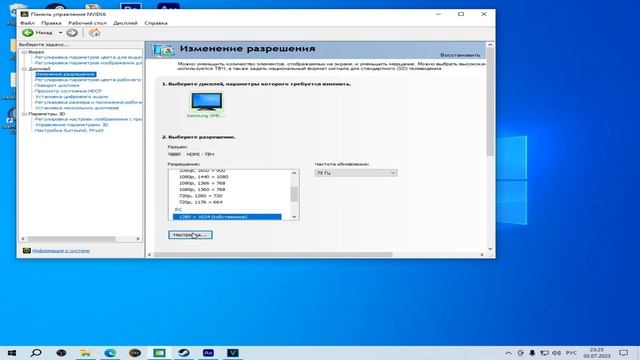Open the notification center icon
Viewport: 640px width, 360px height.
[x=623, y=353]
